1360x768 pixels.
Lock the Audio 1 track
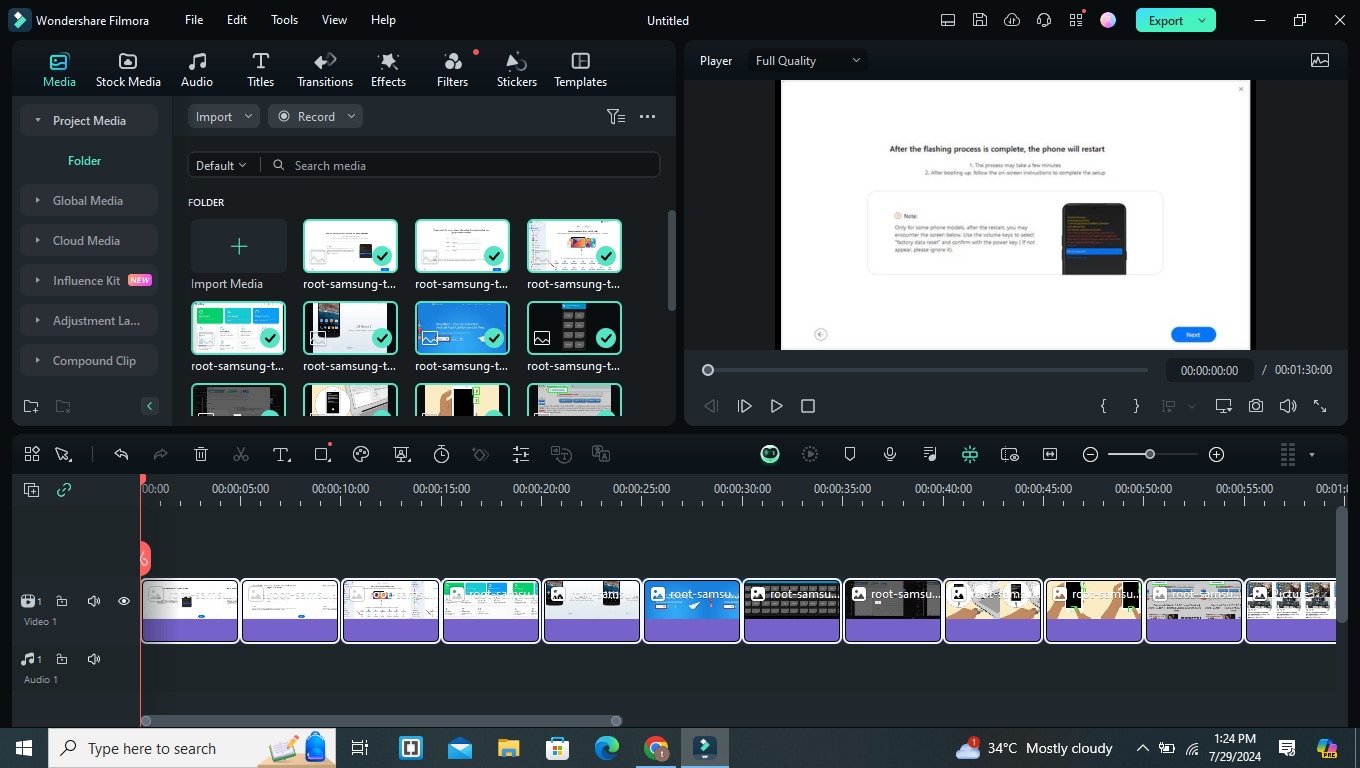62,659
